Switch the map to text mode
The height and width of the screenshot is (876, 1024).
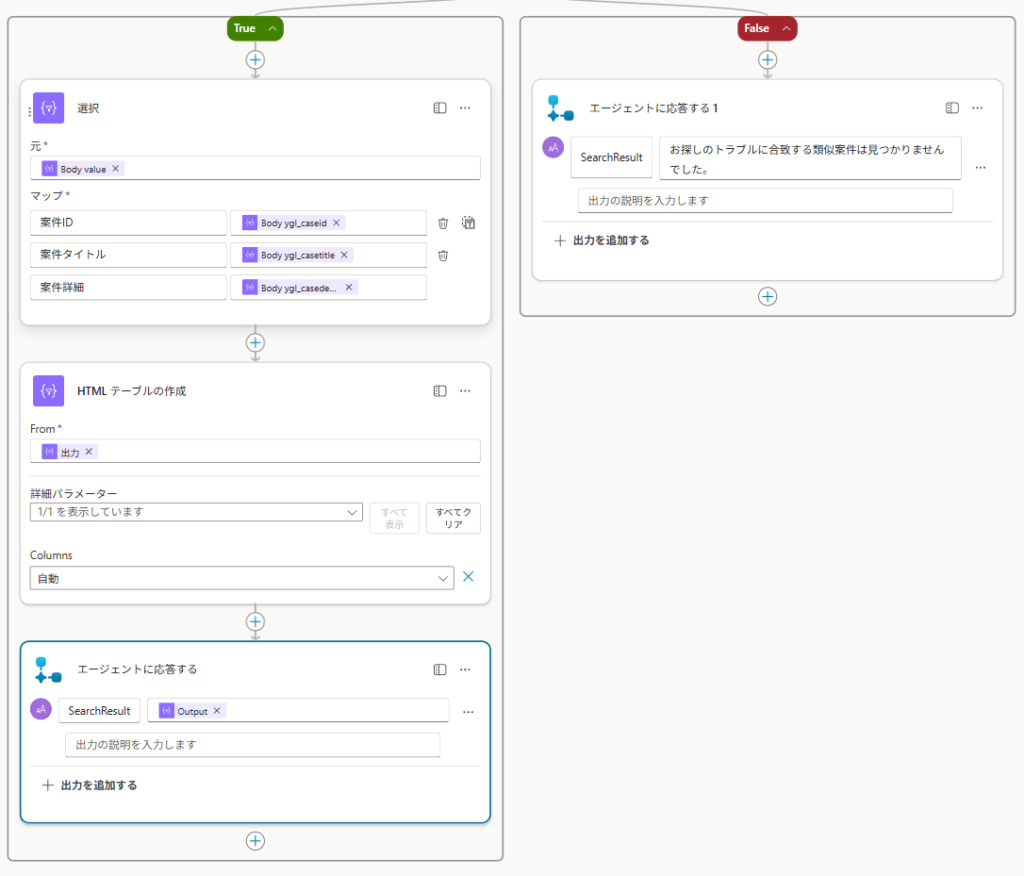pos(467,223)
